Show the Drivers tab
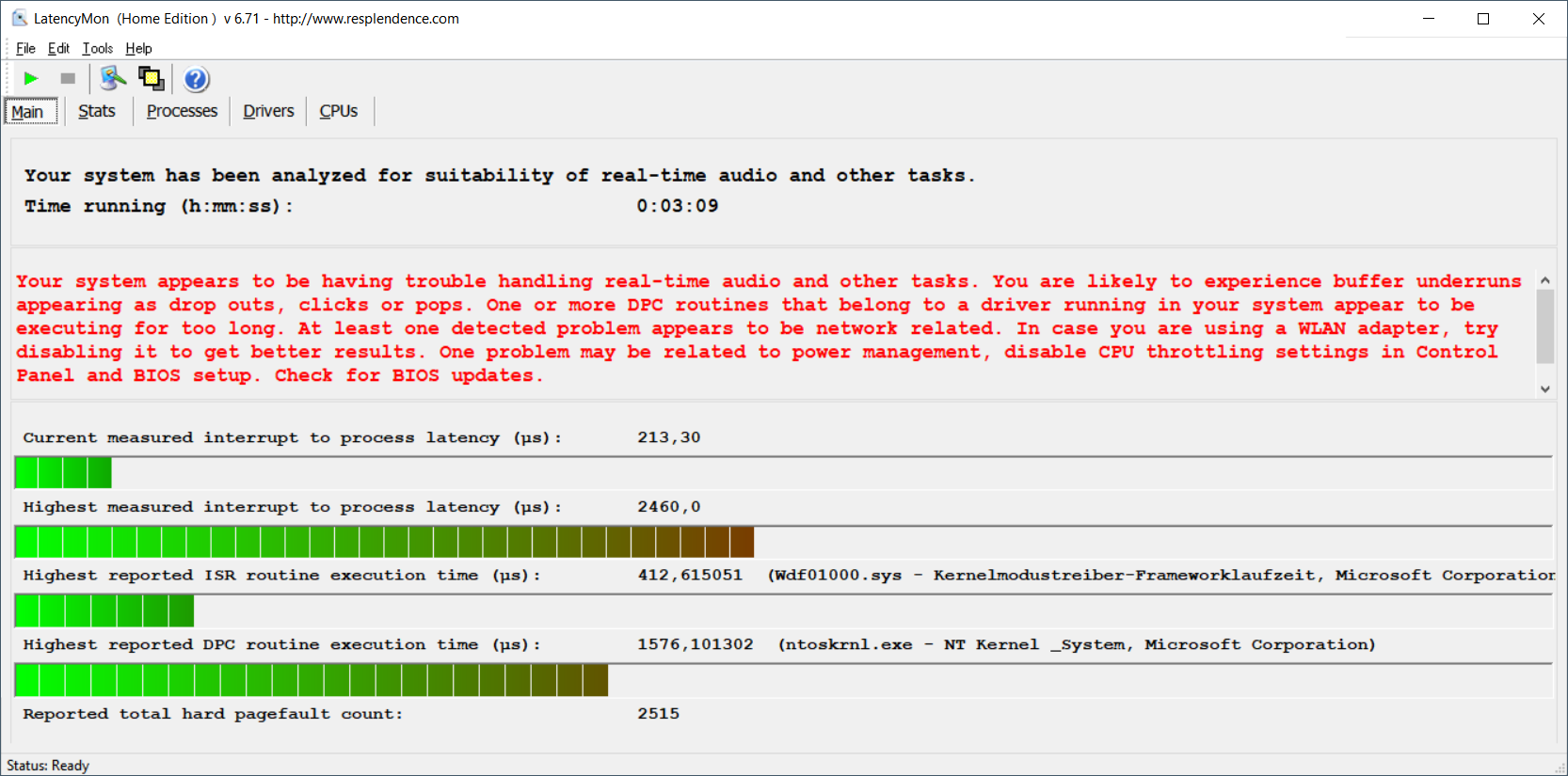Screen dimensions: 1568x776 pos(268,111)
